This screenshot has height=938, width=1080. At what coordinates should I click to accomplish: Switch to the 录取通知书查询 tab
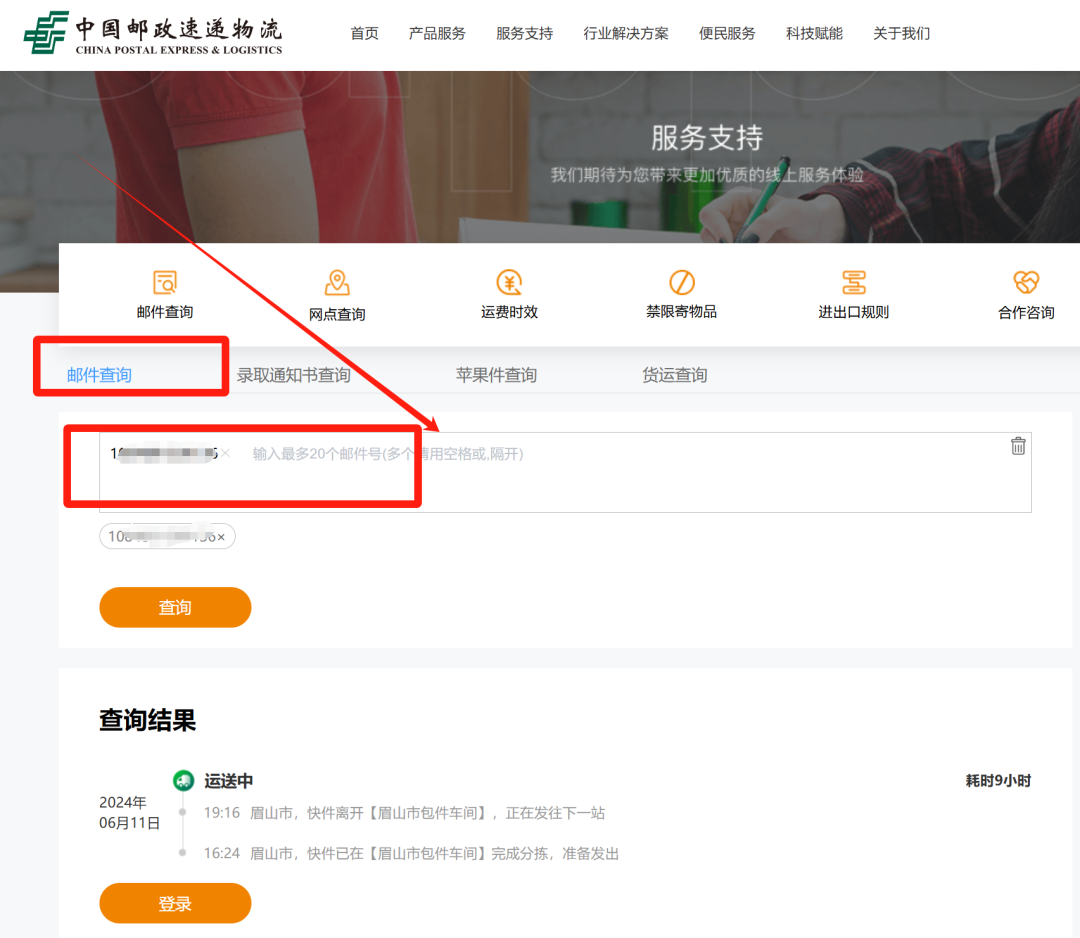tap(293, 375)
